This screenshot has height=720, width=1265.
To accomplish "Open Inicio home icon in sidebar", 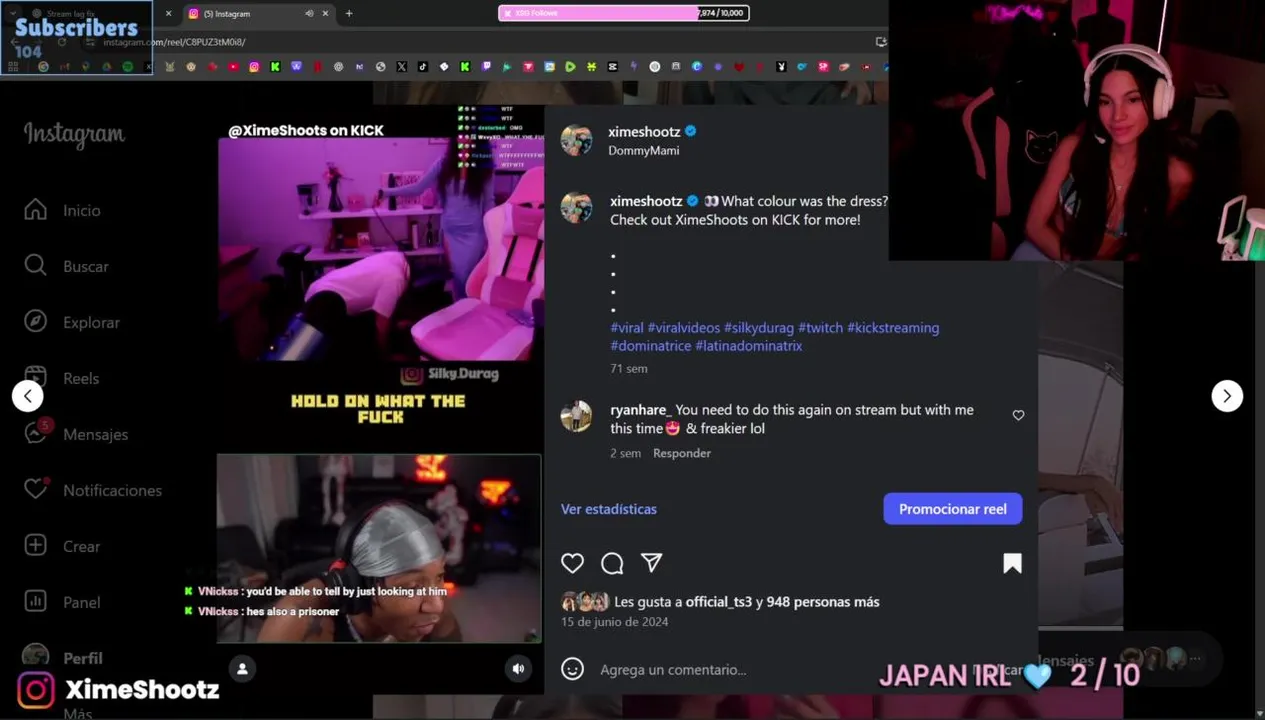I will click(36, 210).
